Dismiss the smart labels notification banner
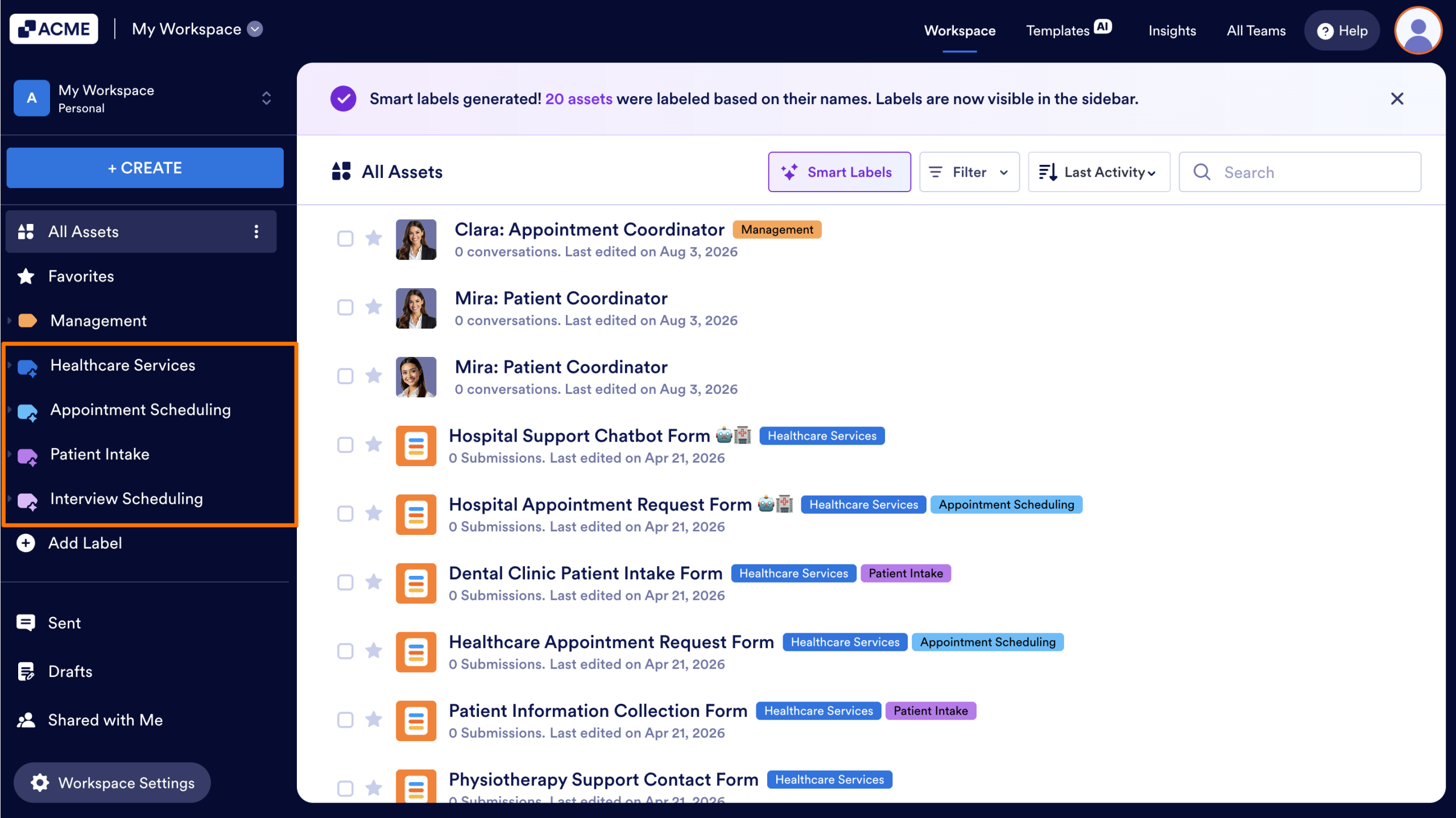Viewport: 1456px width, 818px height. pos(1397,99)
